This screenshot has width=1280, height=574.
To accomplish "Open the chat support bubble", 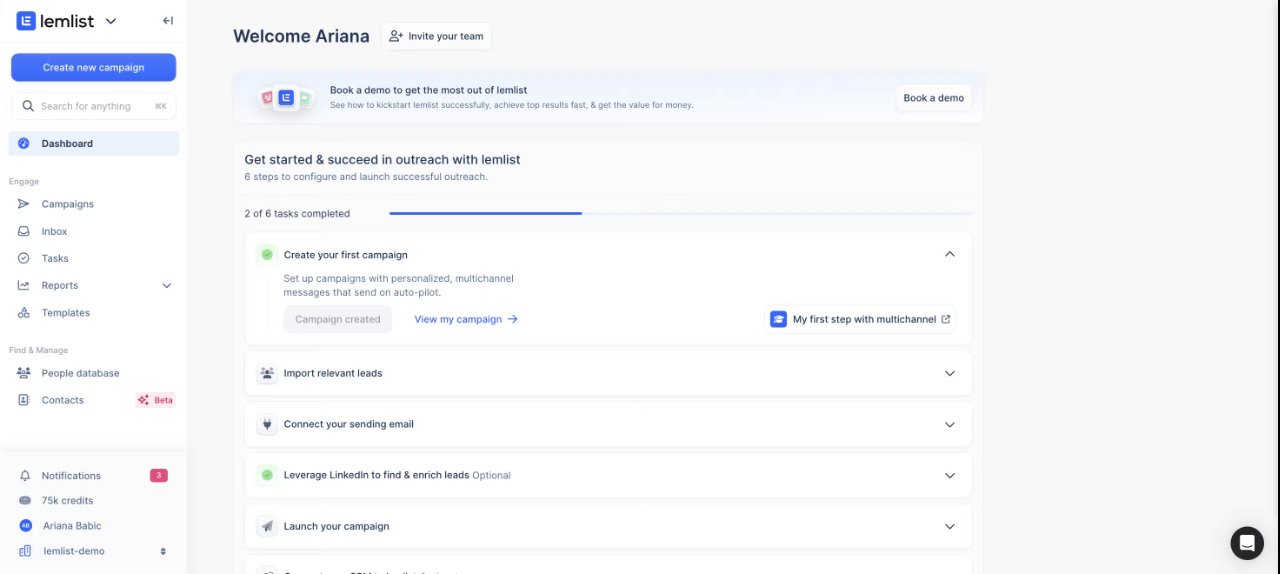I will (1247, 543).
